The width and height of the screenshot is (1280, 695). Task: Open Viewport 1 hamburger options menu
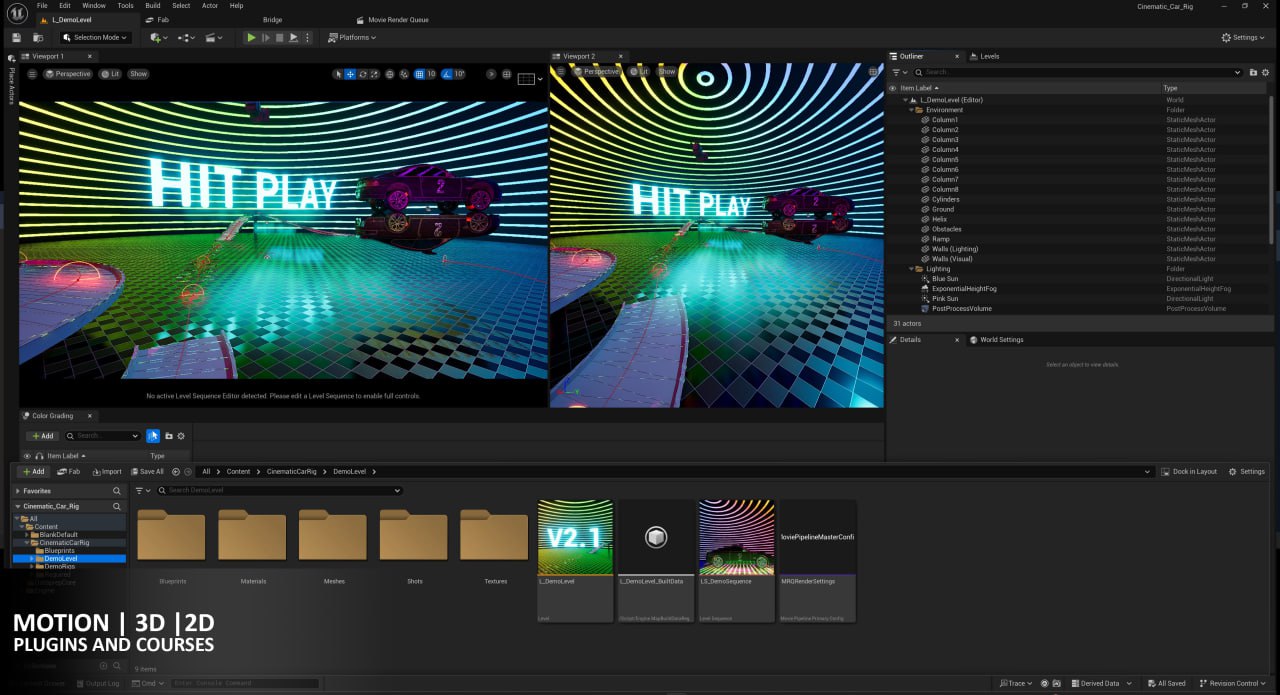(32, 74)
